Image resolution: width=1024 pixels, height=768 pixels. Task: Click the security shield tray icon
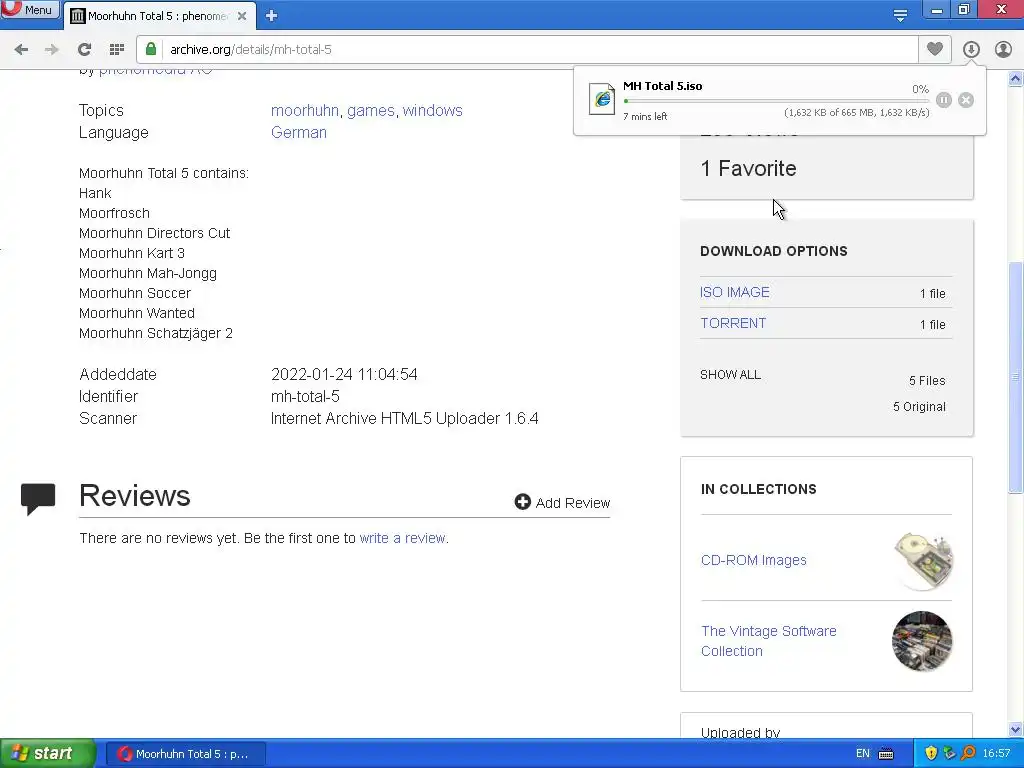pos(931,753)
